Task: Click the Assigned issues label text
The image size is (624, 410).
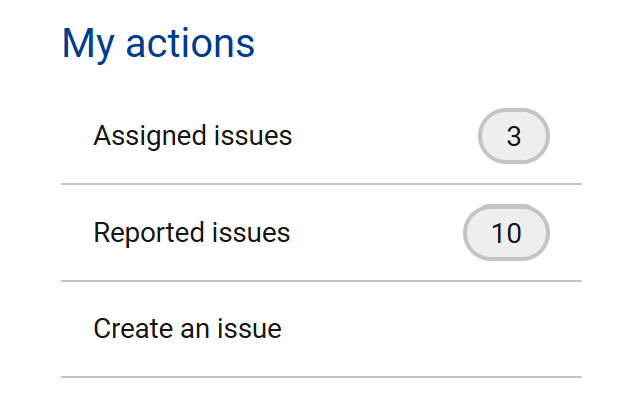Action: tap(193, 136)
